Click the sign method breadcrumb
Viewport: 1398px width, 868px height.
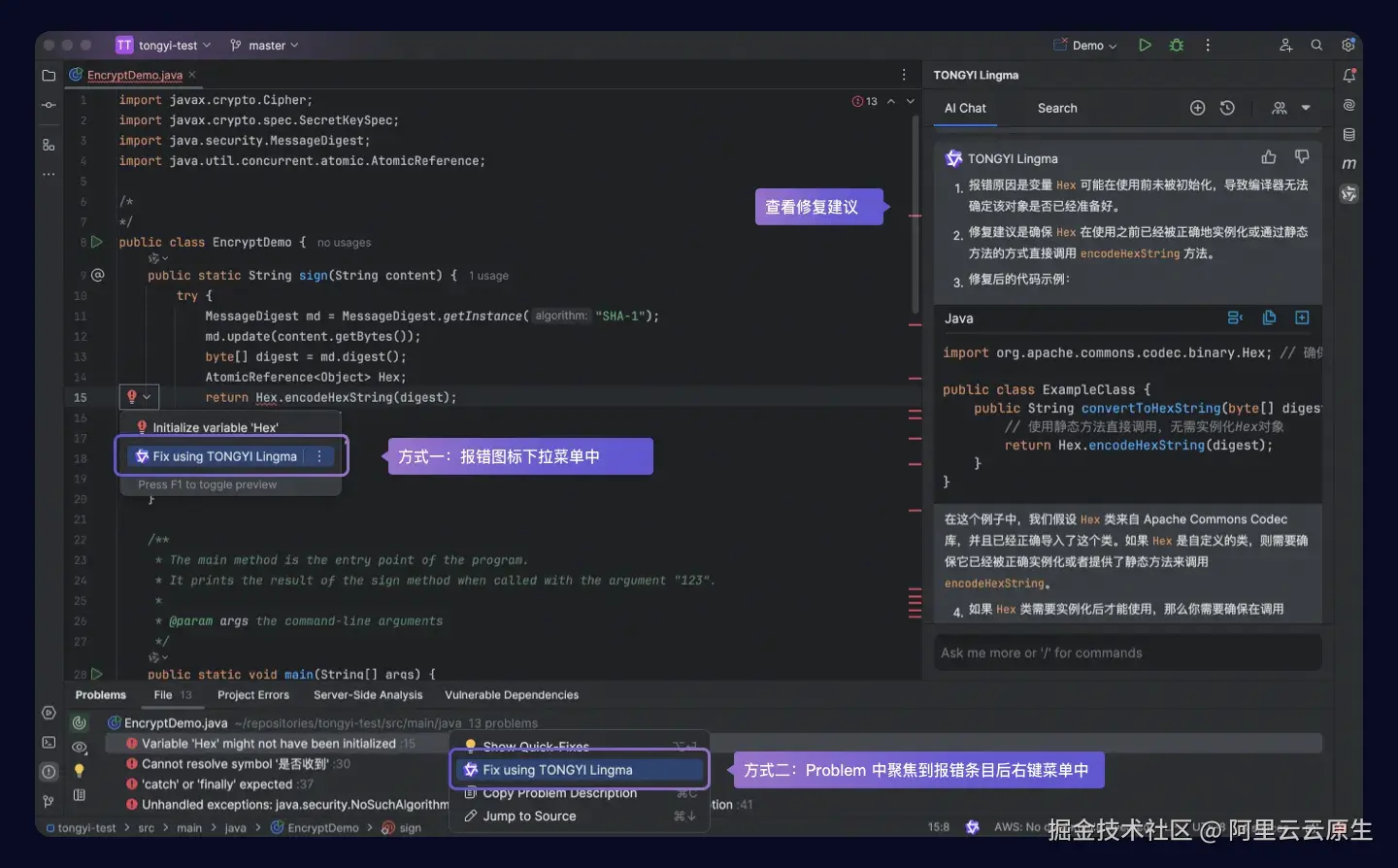(402, 828)
